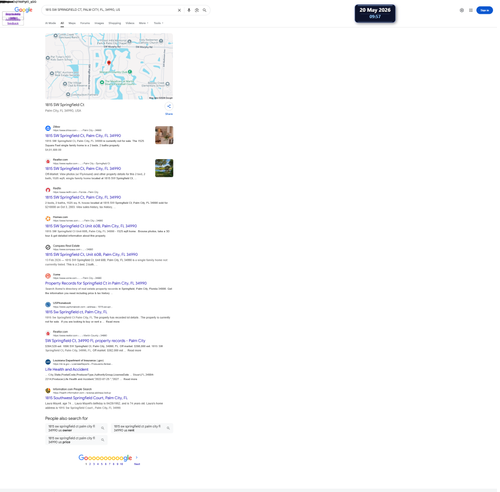Click the Redfin result favicon
This screenshot has height=492, width=500.
pos(48,190)
